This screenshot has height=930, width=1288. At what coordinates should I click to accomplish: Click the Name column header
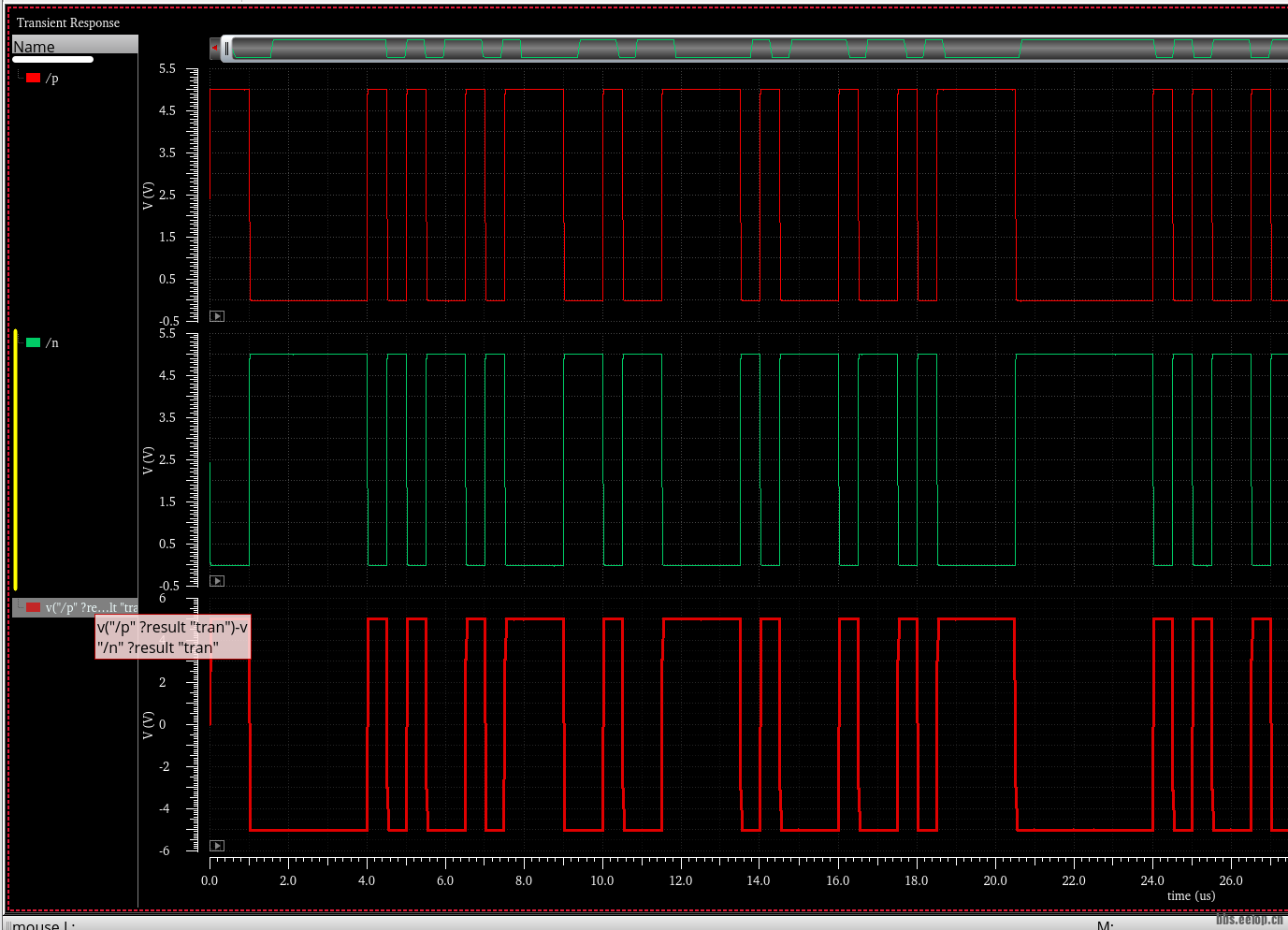[75, 46]
